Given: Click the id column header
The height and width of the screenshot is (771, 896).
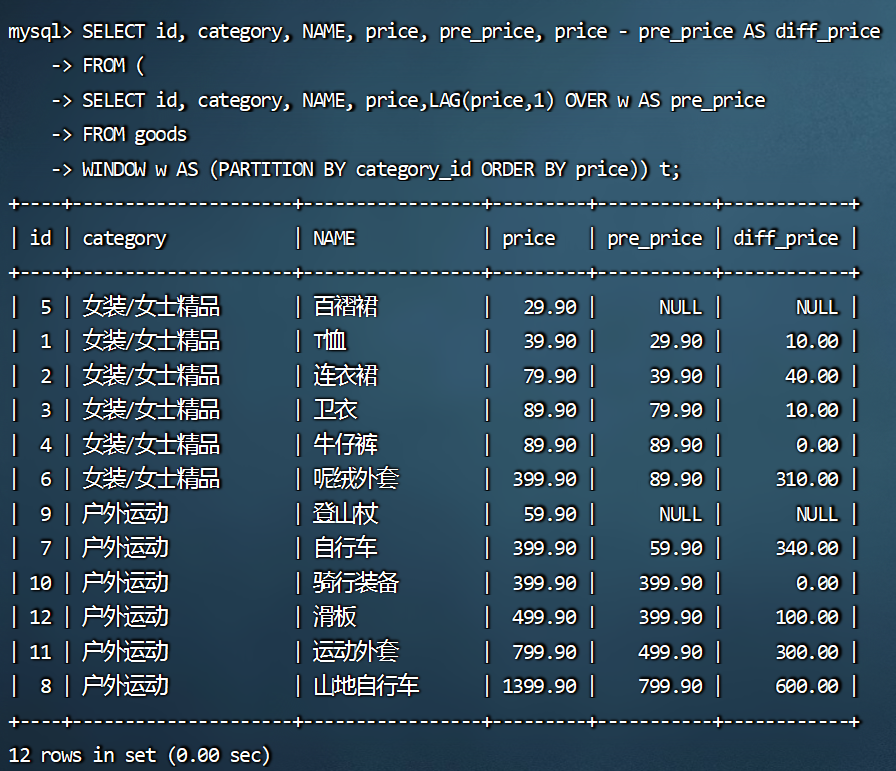Looking at the screenshot, I should [41, 238].
